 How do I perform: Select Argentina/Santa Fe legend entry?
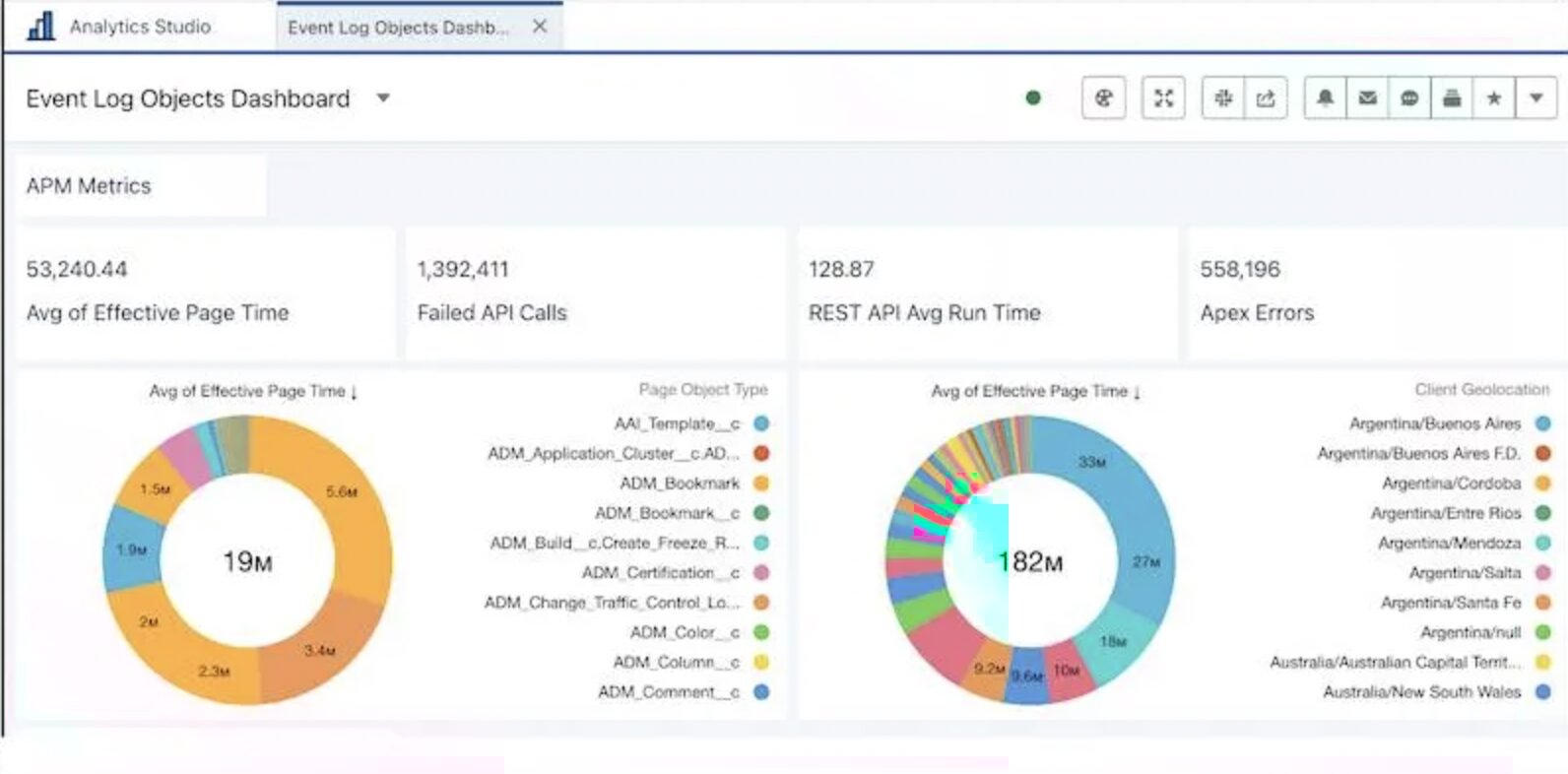[x=1466, y=603]
